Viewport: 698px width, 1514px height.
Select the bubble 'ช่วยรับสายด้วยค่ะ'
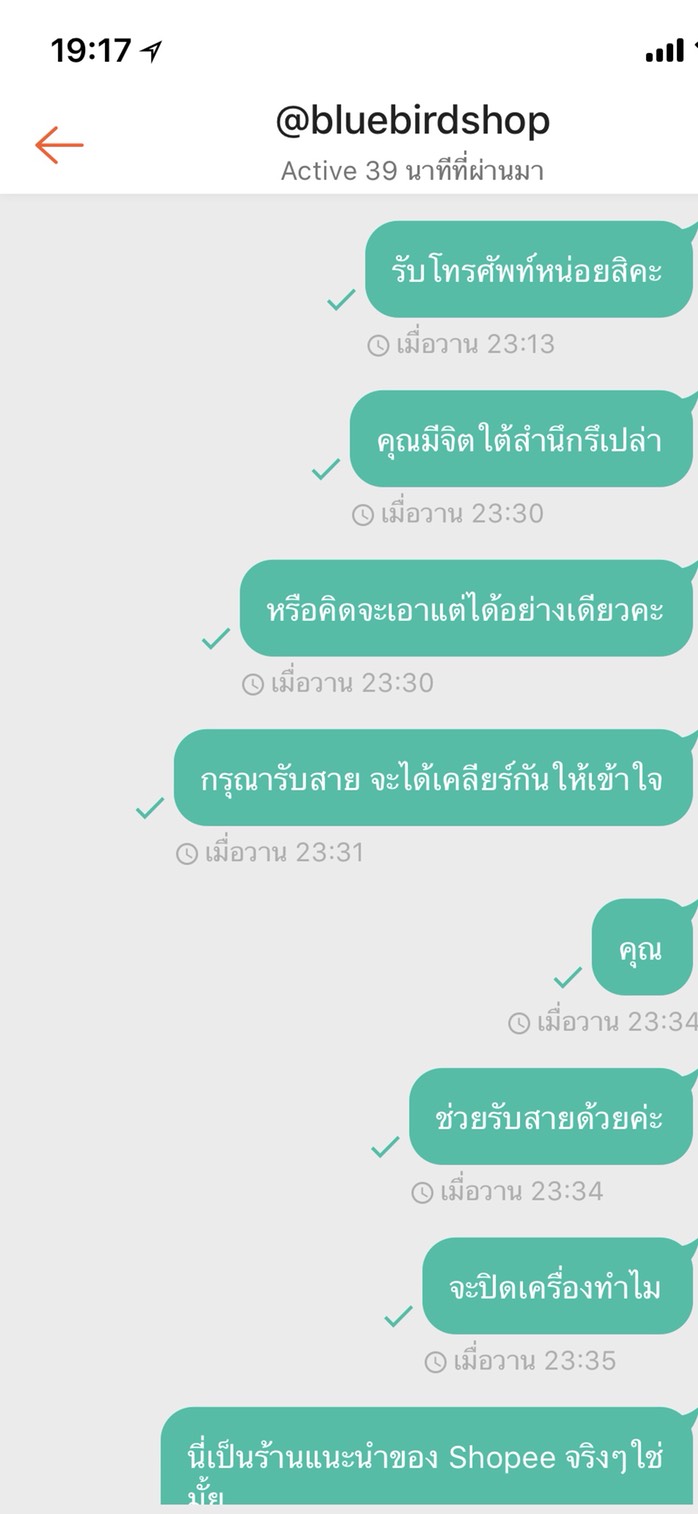coord(551,1117)
